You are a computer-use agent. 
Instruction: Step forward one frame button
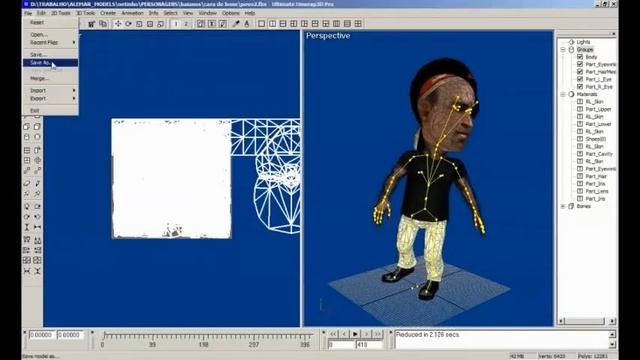(x=366, y=334)
